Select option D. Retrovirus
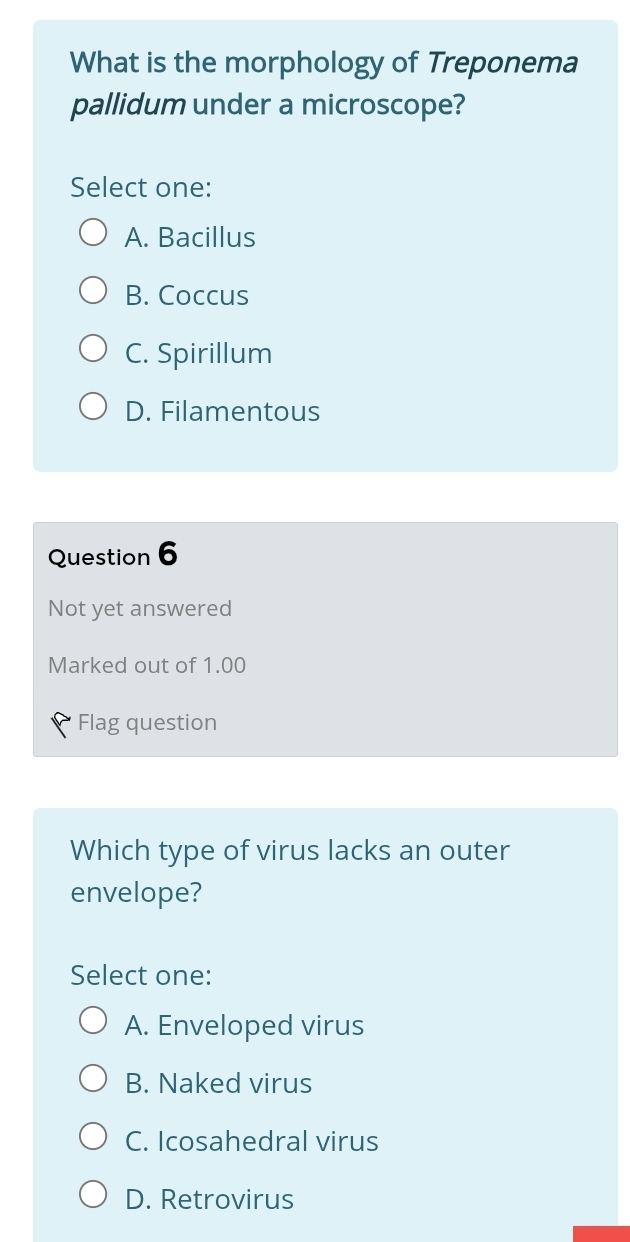Image resolution: width=630 pixels, height=1242 pixels. [93, 1194]
